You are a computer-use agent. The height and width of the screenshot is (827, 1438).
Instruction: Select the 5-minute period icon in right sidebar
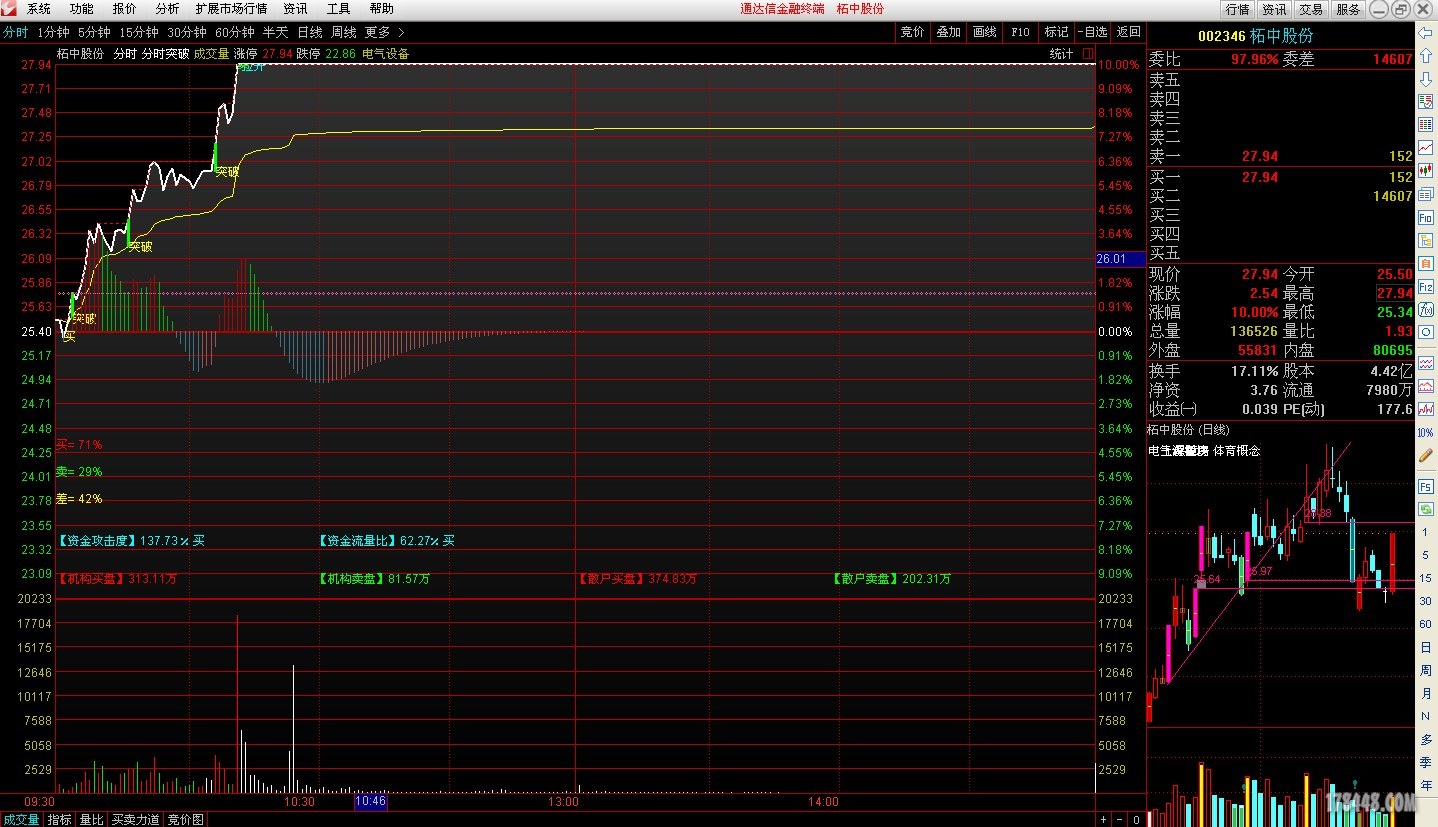click(1425, 555)
